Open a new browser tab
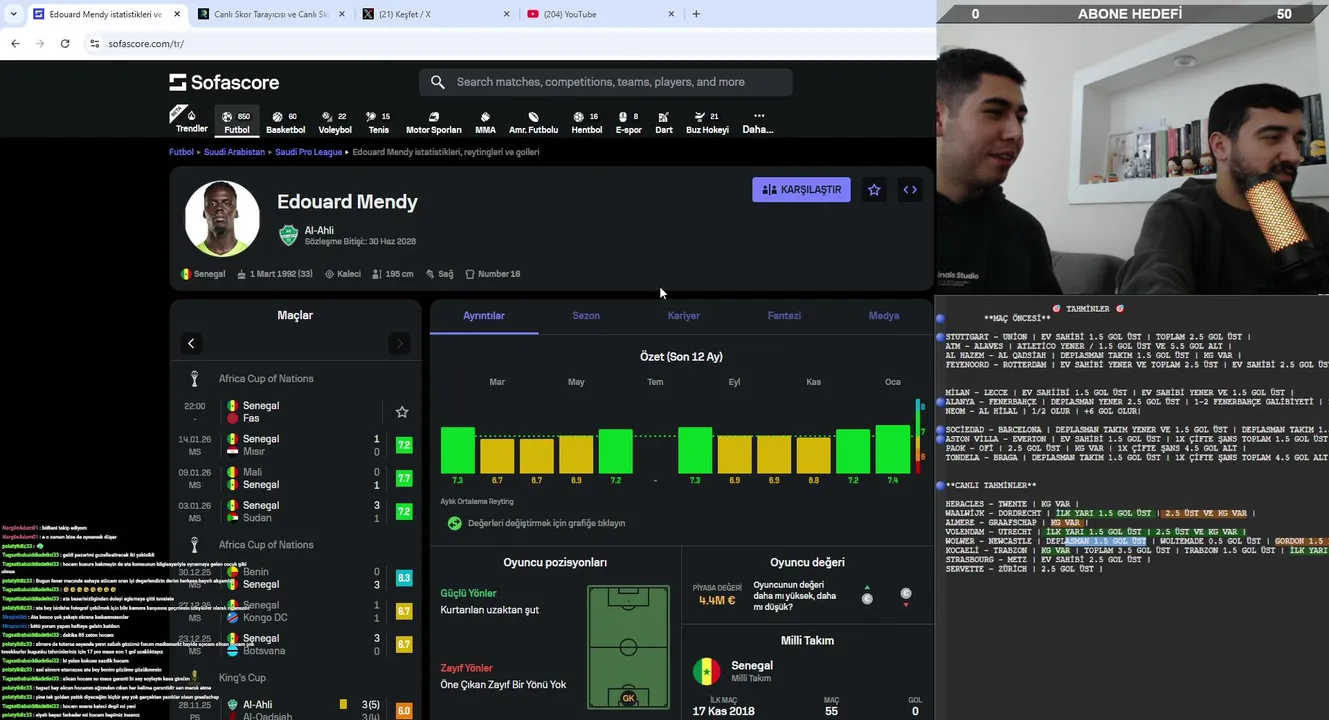 point(696,14)
